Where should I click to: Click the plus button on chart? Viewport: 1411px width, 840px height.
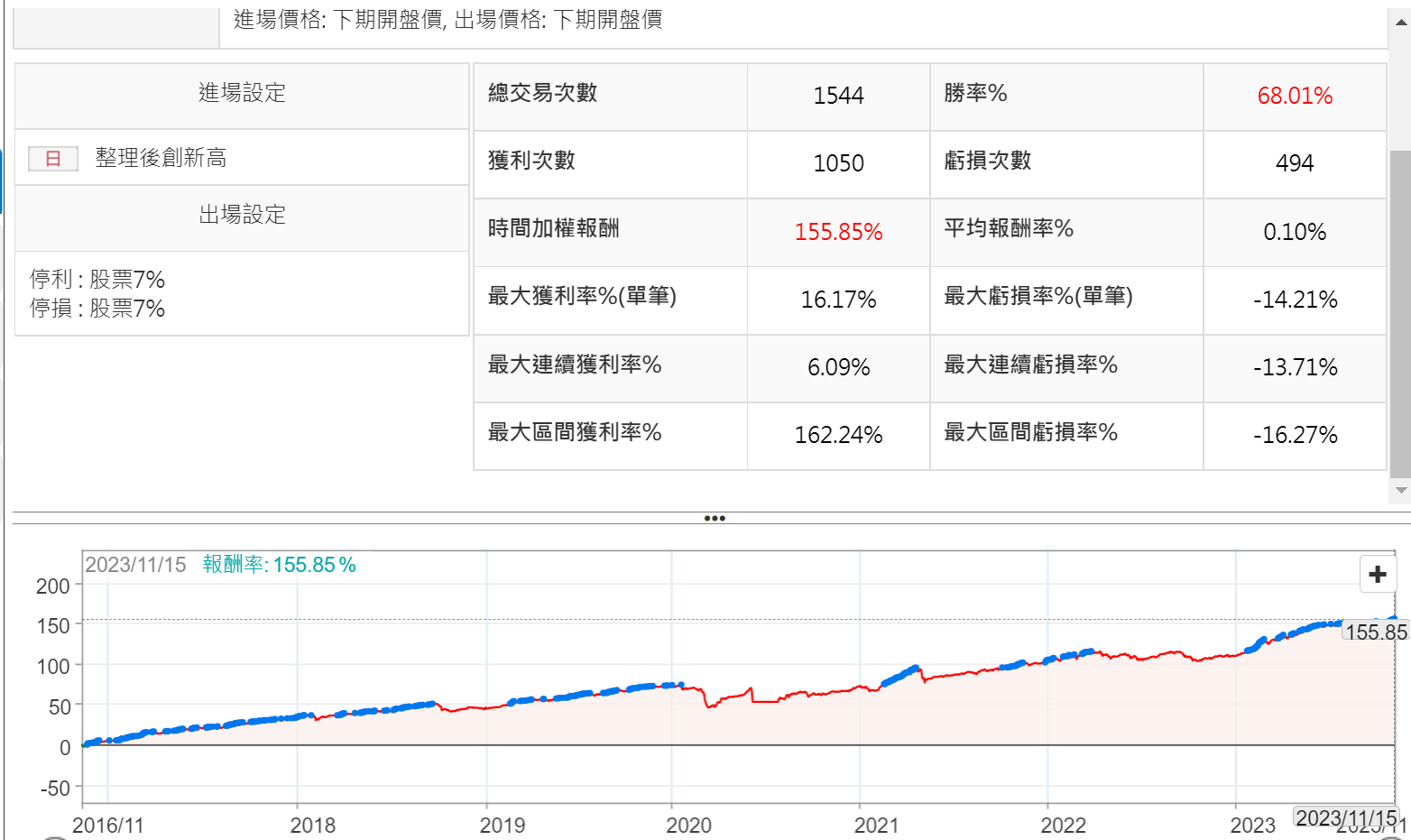[1377, 574]
